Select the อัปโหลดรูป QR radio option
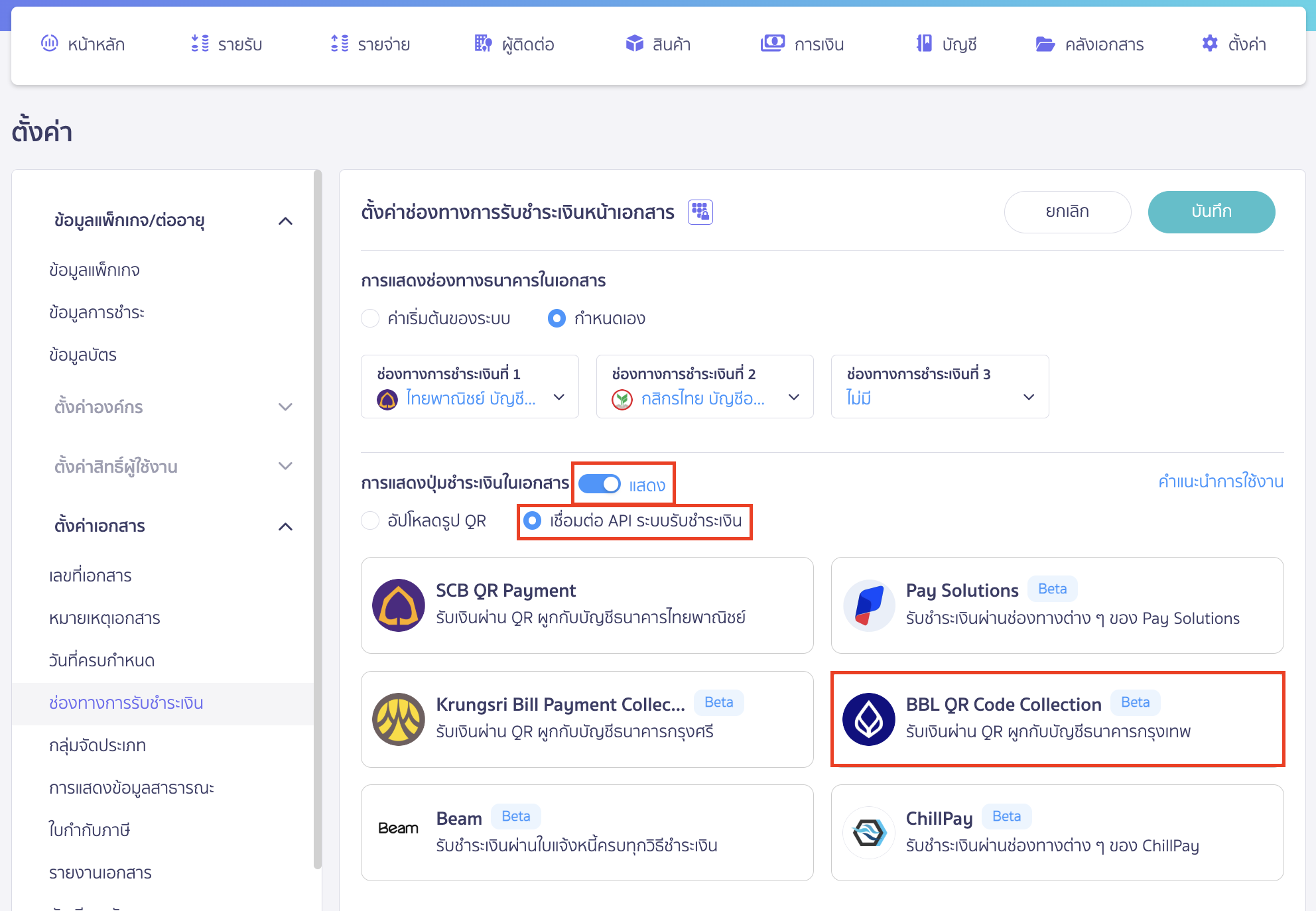The image size is (1316, 911). point(369,521)
